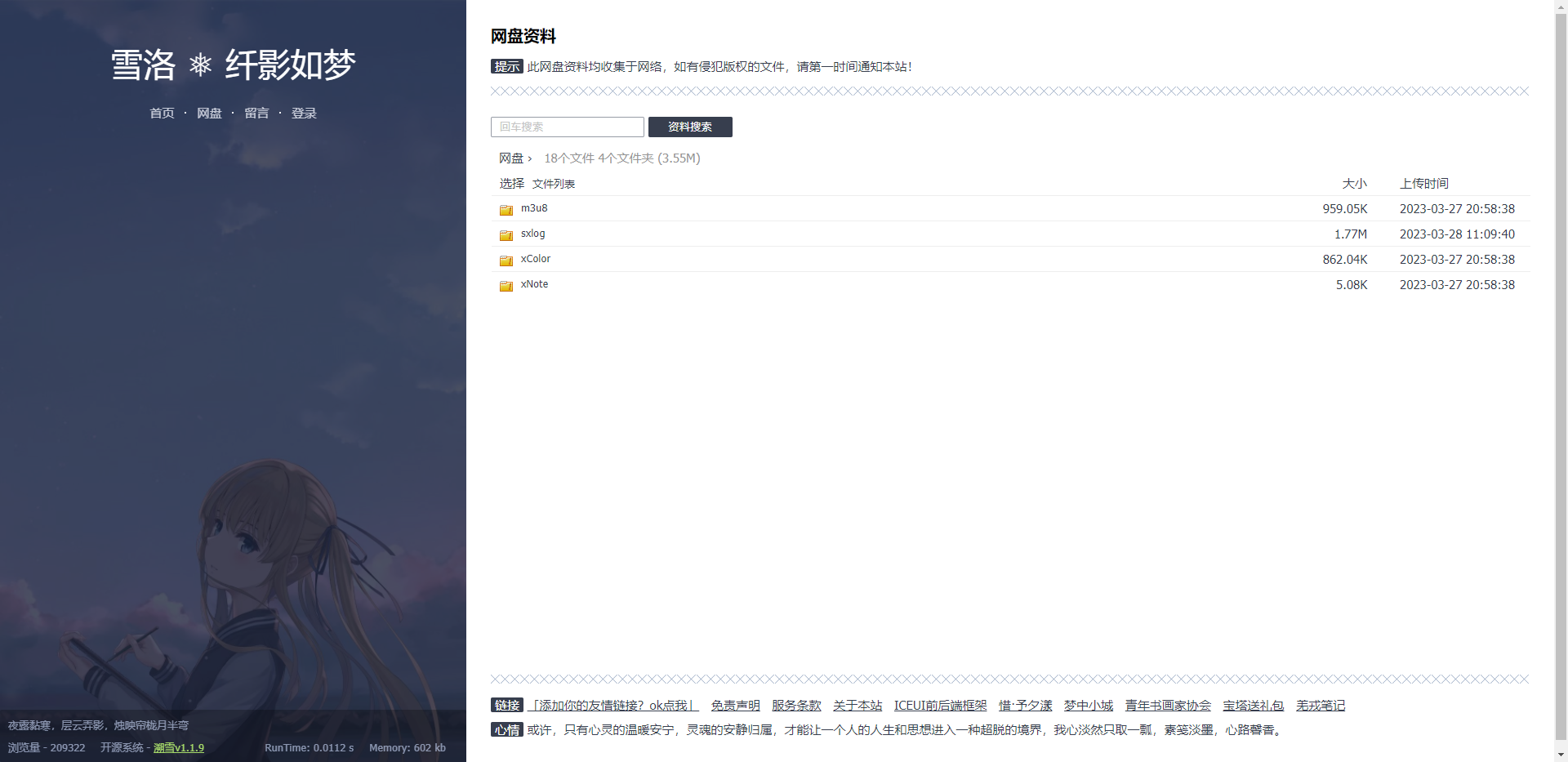The image size is (1568, 762).
Task: Open 惜·予夕漾 friend link
Action: (x=1026, y=706)
